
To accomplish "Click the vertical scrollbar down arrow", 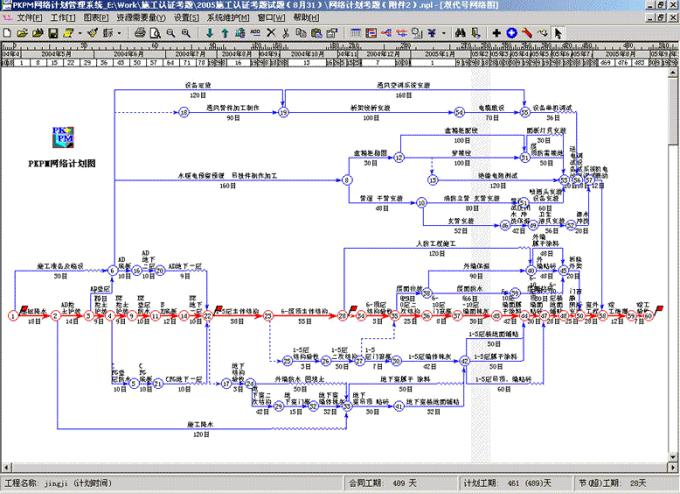I will pos(673,457).
